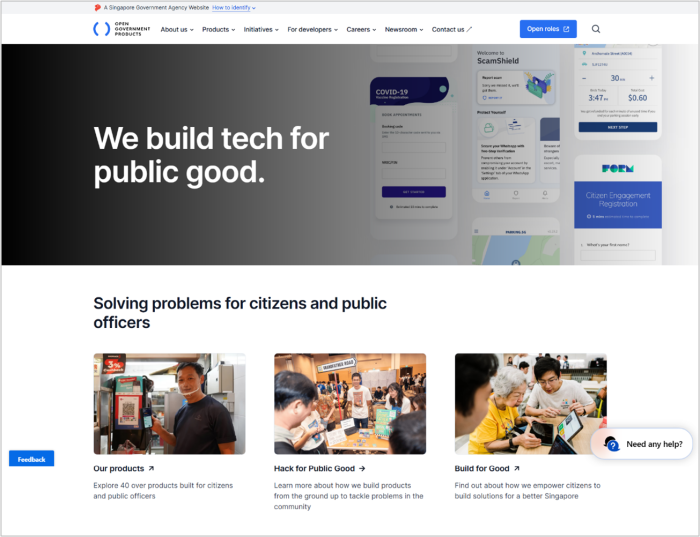The height and width of the screenshot is (537, 700).
Task: Expand the Products dropdown
Action: coord(218,29)
